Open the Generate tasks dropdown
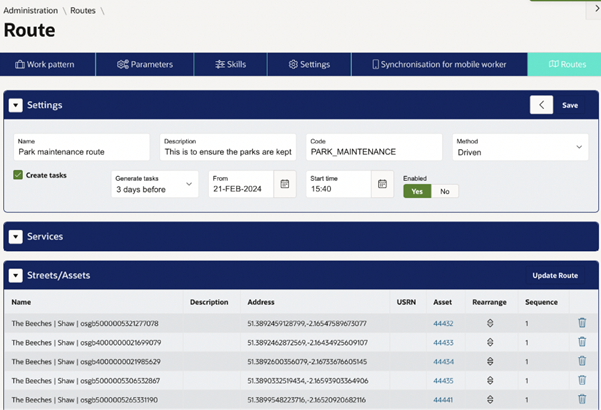The image size is (601, 410). [155, 184]
